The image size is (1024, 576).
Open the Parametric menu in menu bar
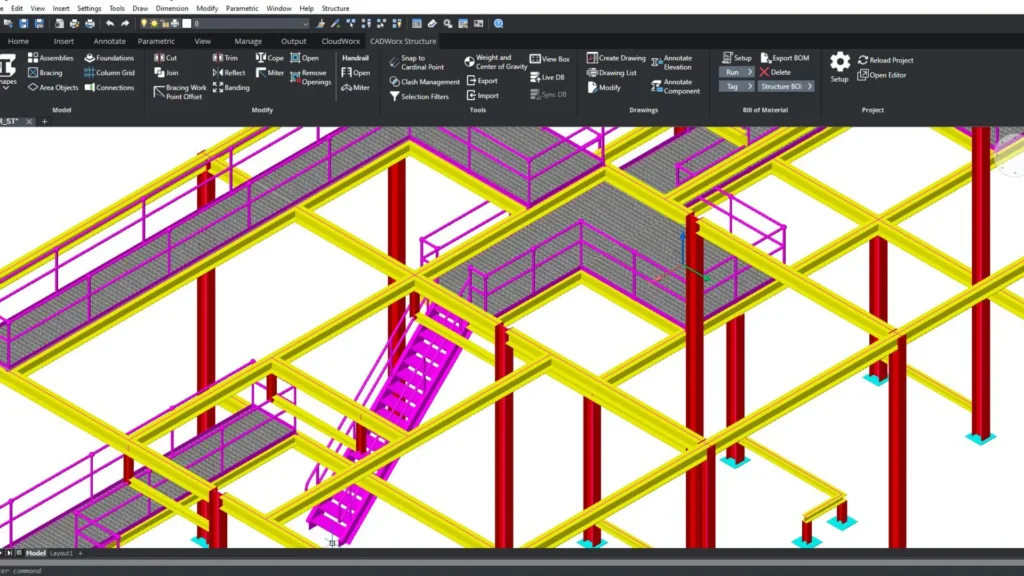coord(241,8)
